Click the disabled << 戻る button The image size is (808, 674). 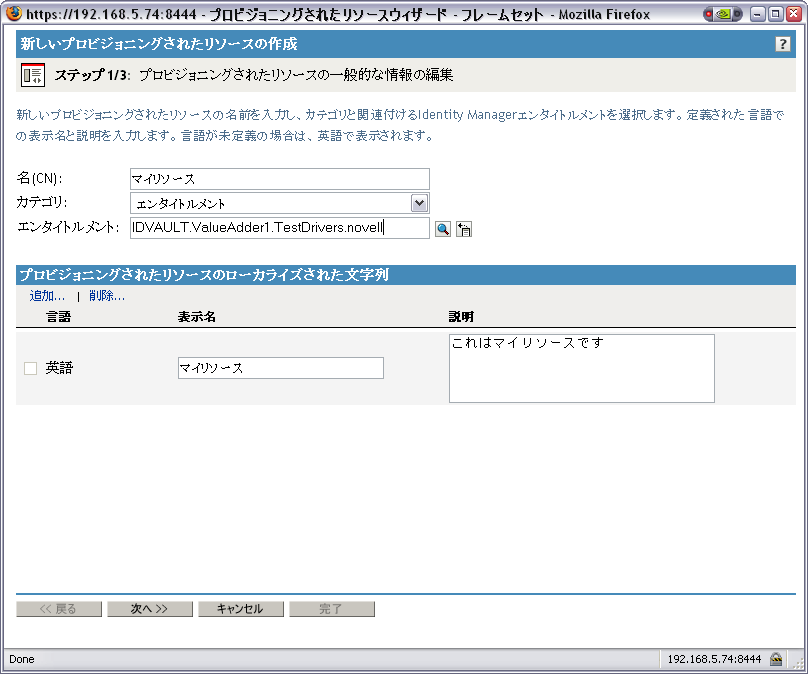(59, 609)
